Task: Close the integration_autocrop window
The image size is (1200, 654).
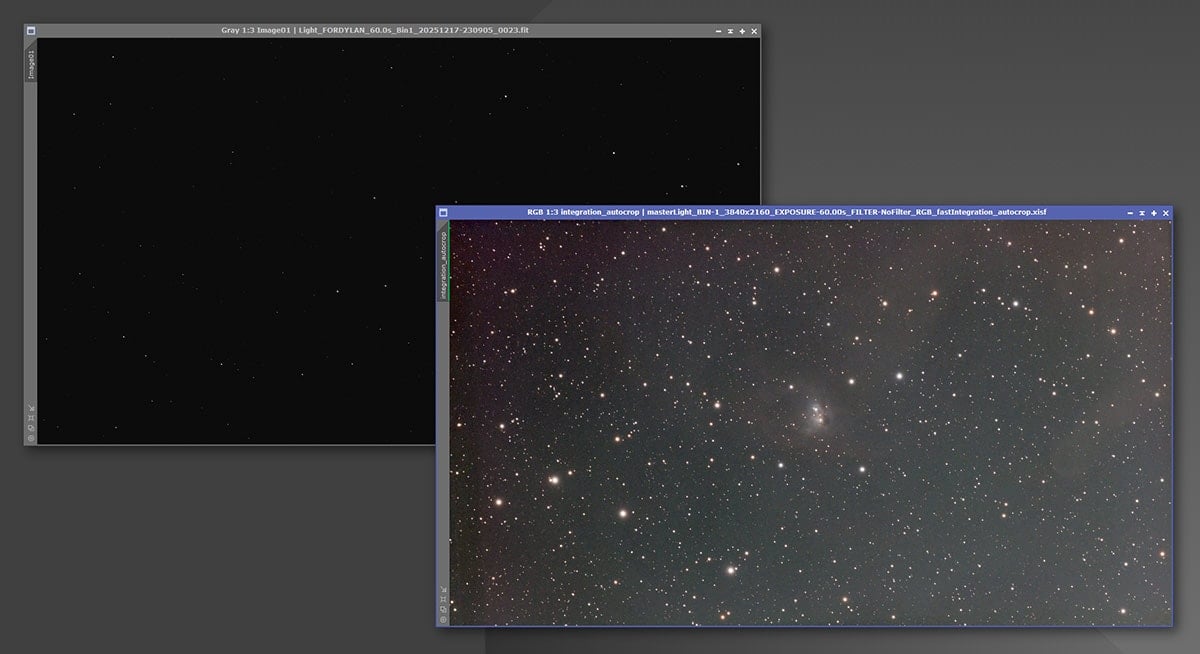Action: point(1166,213)
